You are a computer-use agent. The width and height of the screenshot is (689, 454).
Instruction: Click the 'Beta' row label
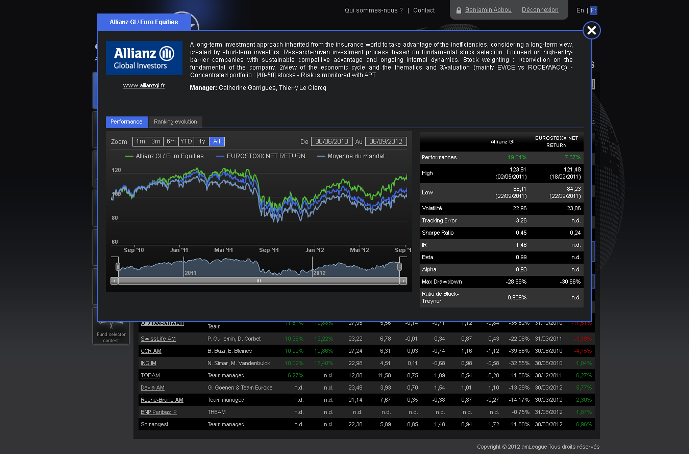pos(427,257)
